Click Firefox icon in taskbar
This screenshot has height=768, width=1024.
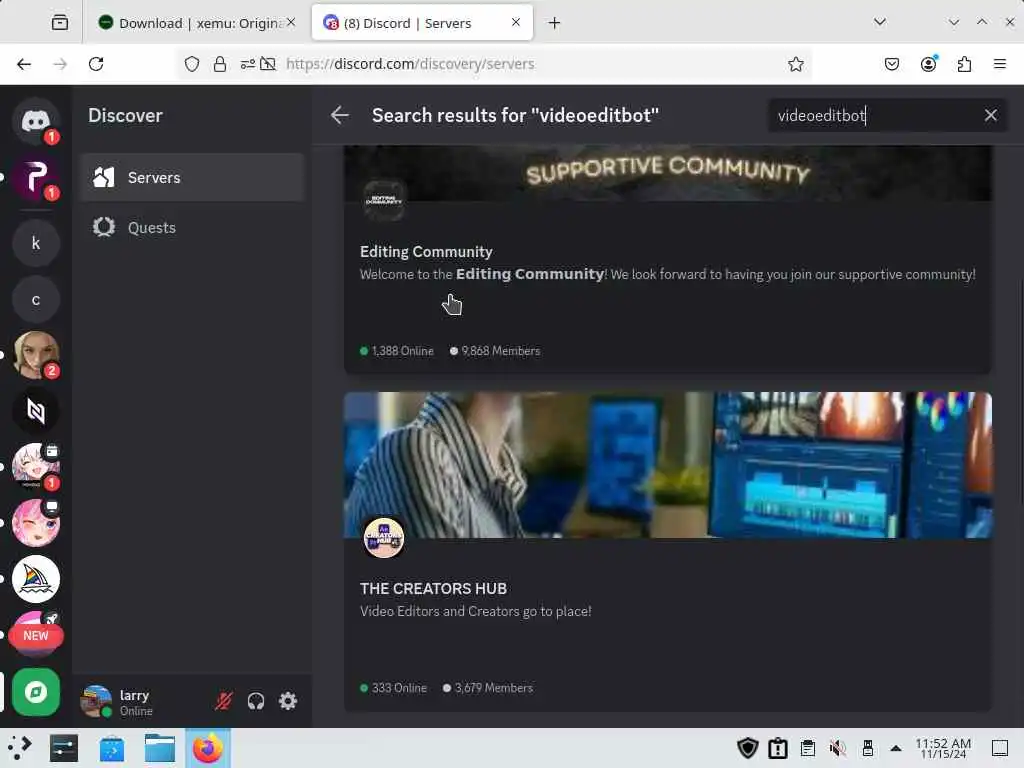tap(208, 748)
